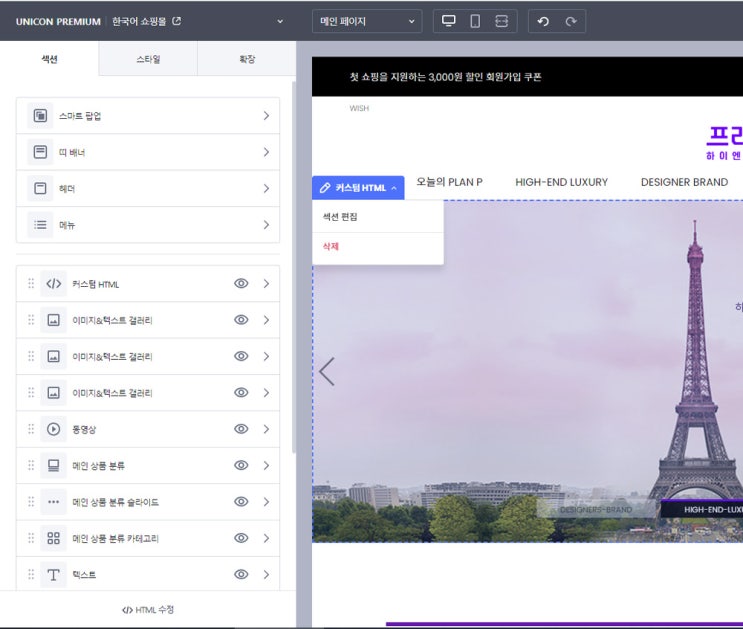
Task: Click the drag handle of 동영상 row
Action: (x=31, y=429)
